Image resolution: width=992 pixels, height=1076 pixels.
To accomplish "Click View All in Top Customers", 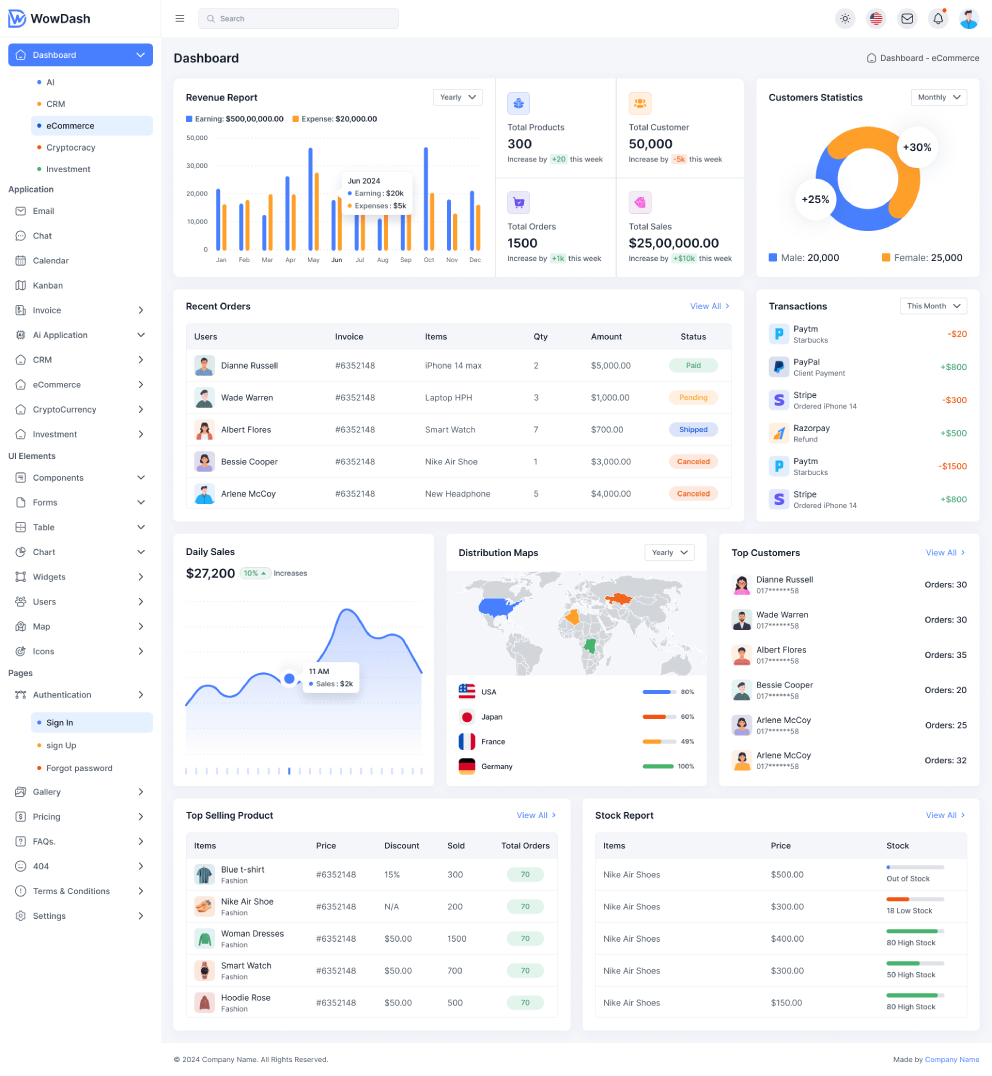I will (x=945, y=552).
